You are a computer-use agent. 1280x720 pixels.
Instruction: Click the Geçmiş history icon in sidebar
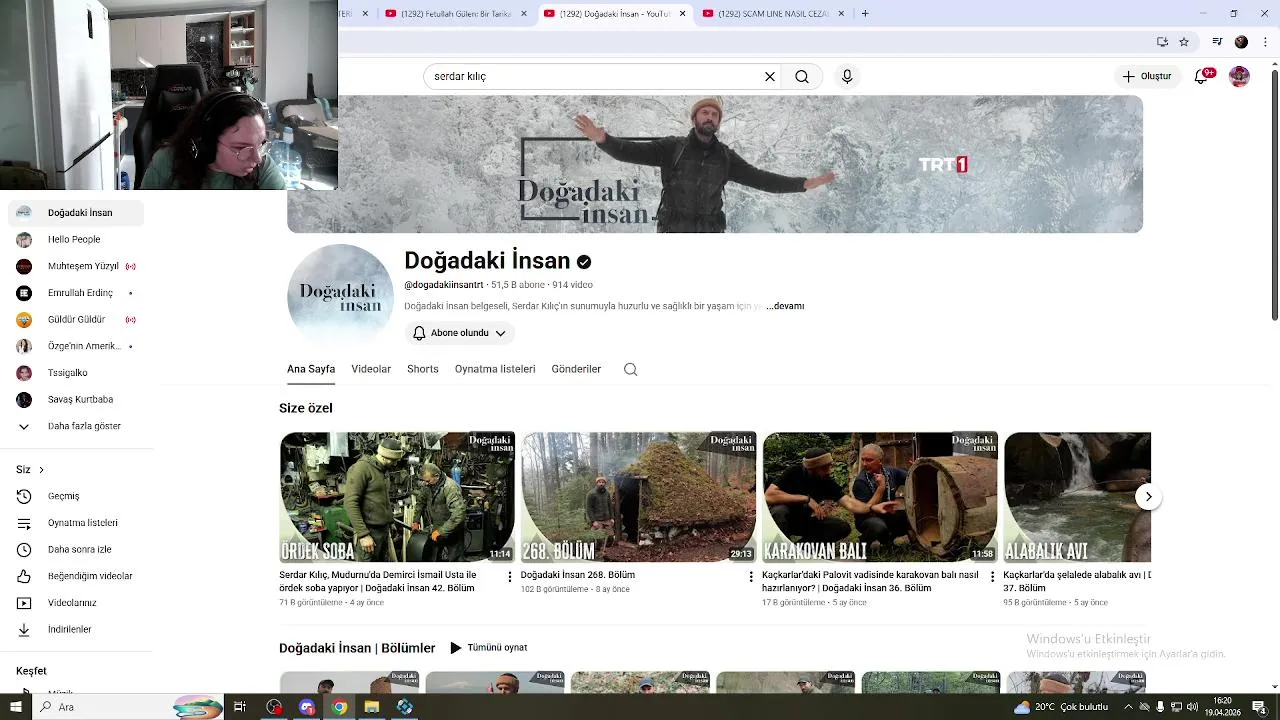pyautogui.click(x=24, y=496)
